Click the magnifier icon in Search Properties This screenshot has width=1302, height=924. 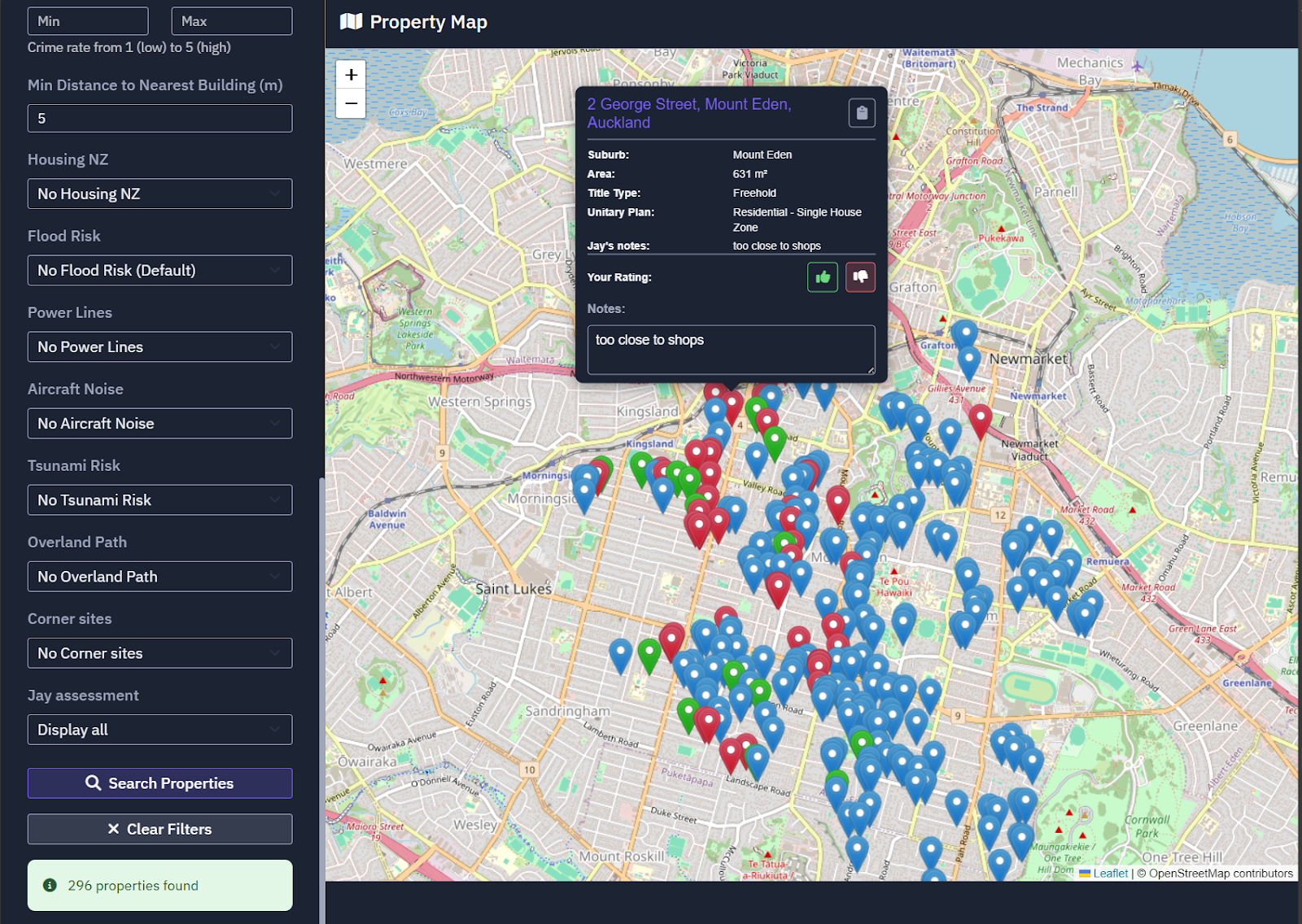tap(94, 782)
